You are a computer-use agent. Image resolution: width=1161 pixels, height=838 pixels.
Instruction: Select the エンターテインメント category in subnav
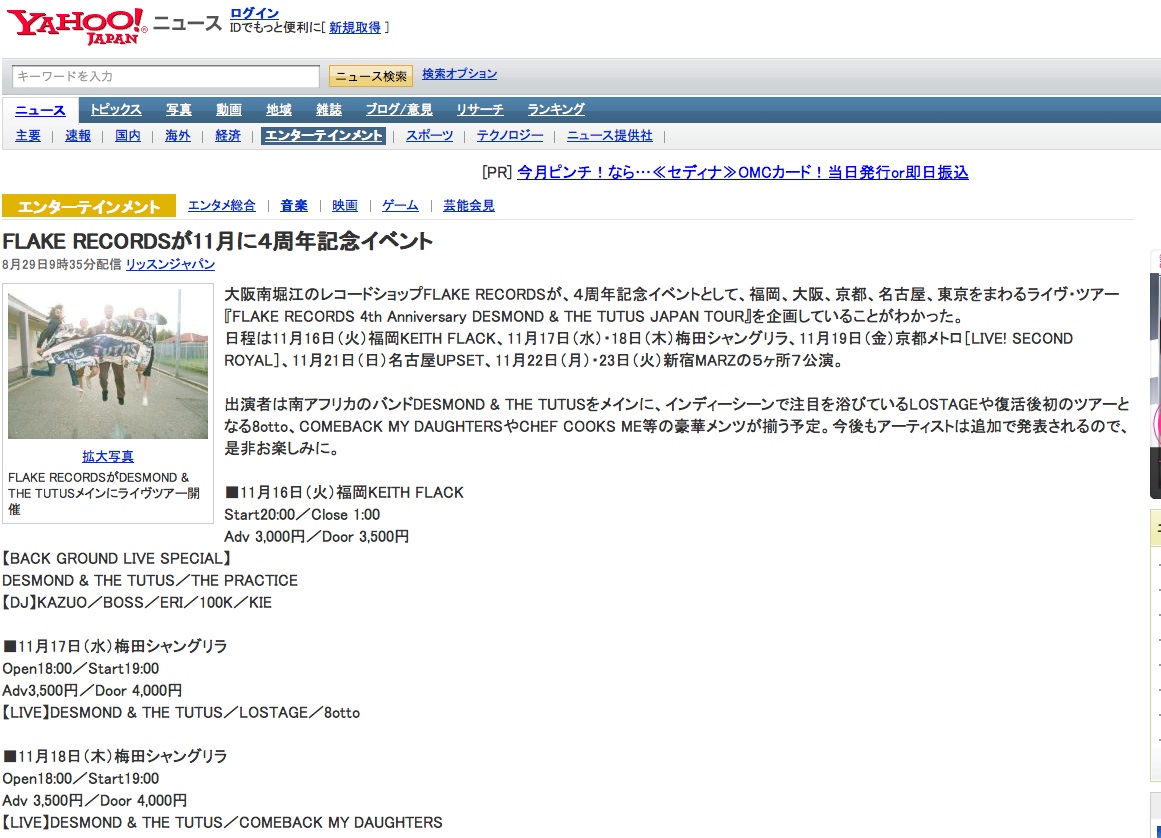pos(324,135)
